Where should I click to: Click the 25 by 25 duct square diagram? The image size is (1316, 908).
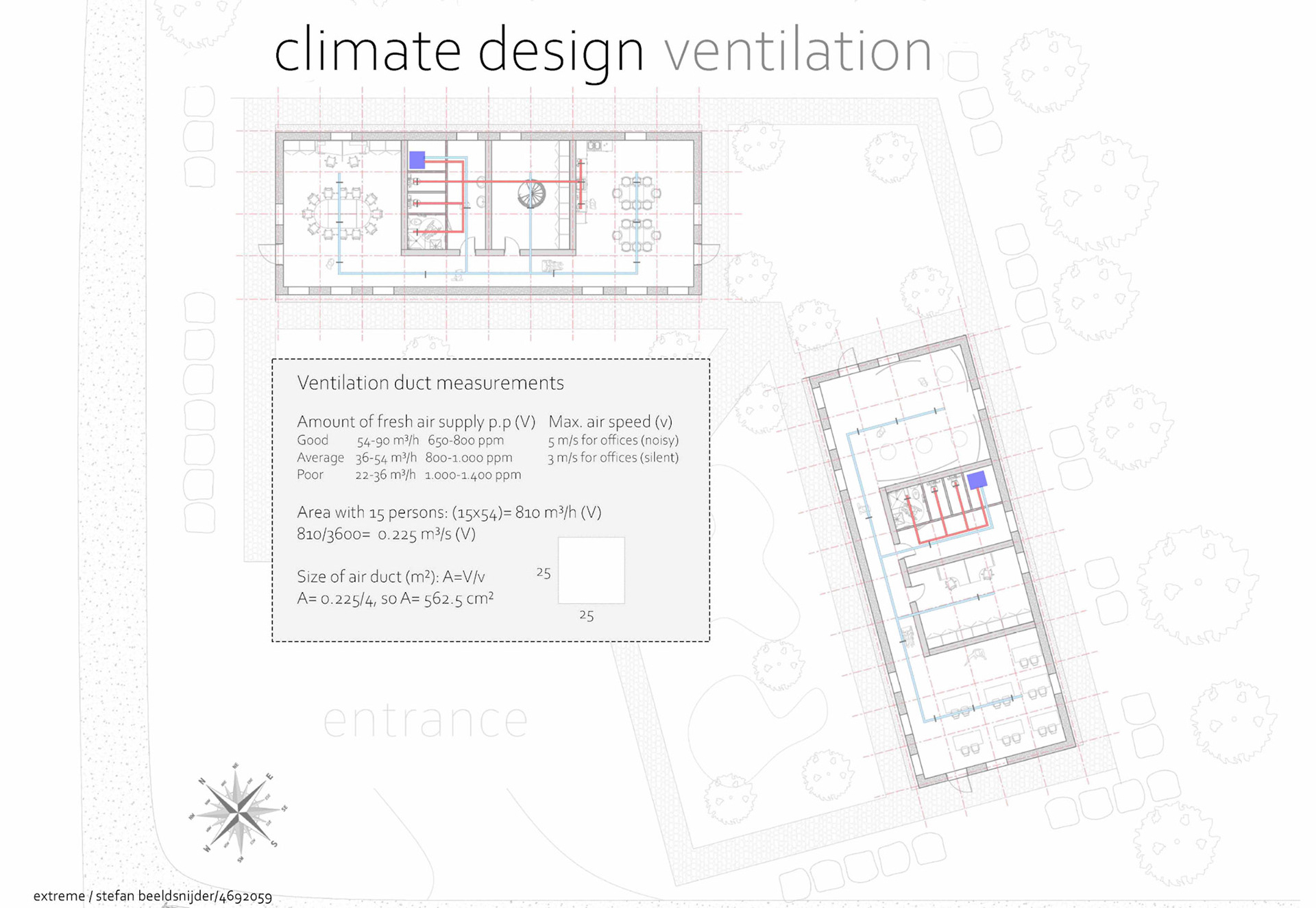click(x=591, y=570)
